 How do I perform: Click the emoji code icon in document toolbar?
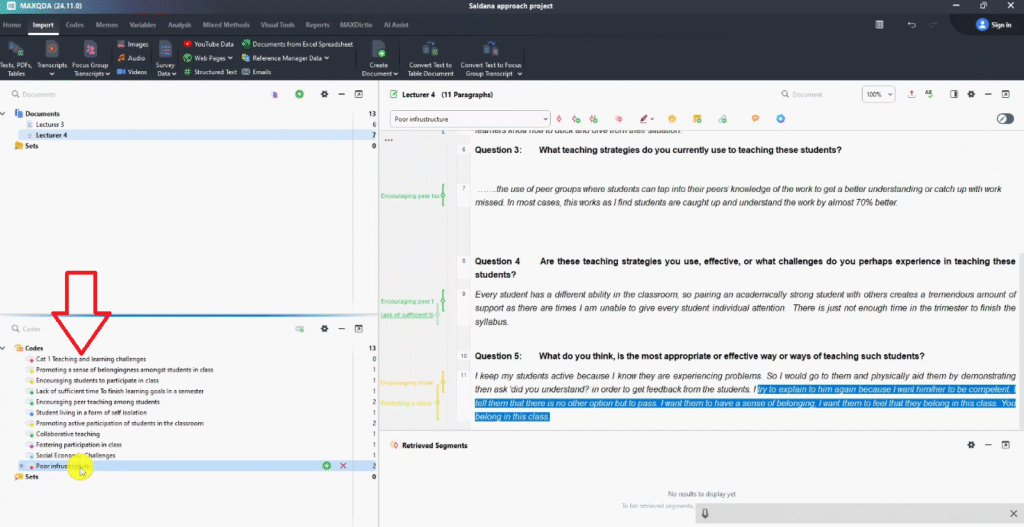coord(672,119)
